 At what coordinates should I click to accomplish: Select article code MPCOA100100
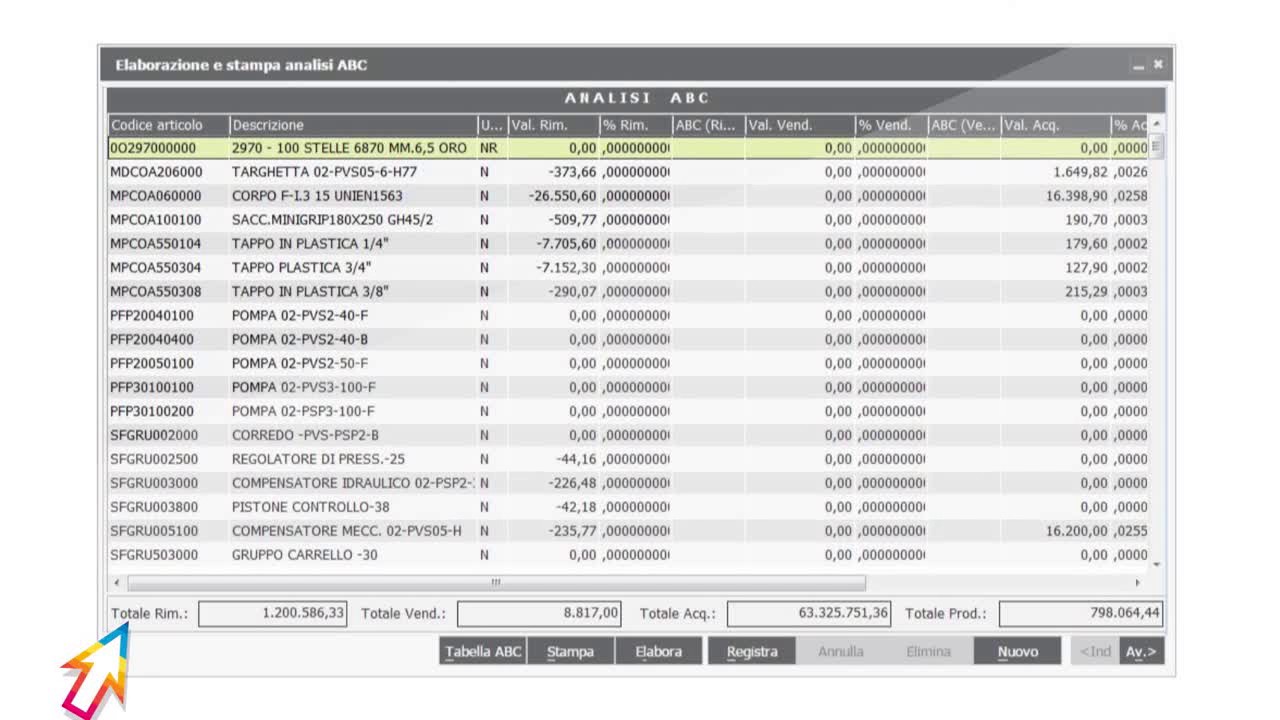click(x=156, y=220)
